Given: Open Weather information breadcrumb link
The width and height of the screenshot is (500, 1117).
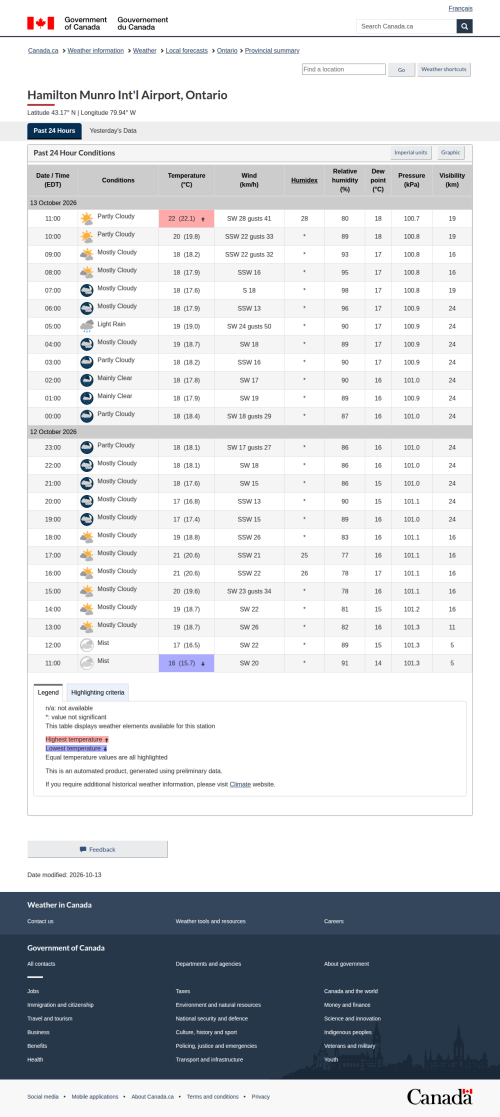Looking at the screenshot, I should [x=95, y=51].
